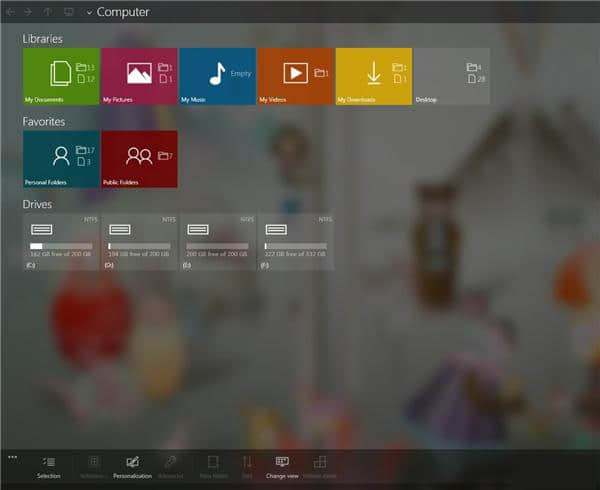Open the Desktop library tile
The image size is (600, 490).
(x=451, y=76)
